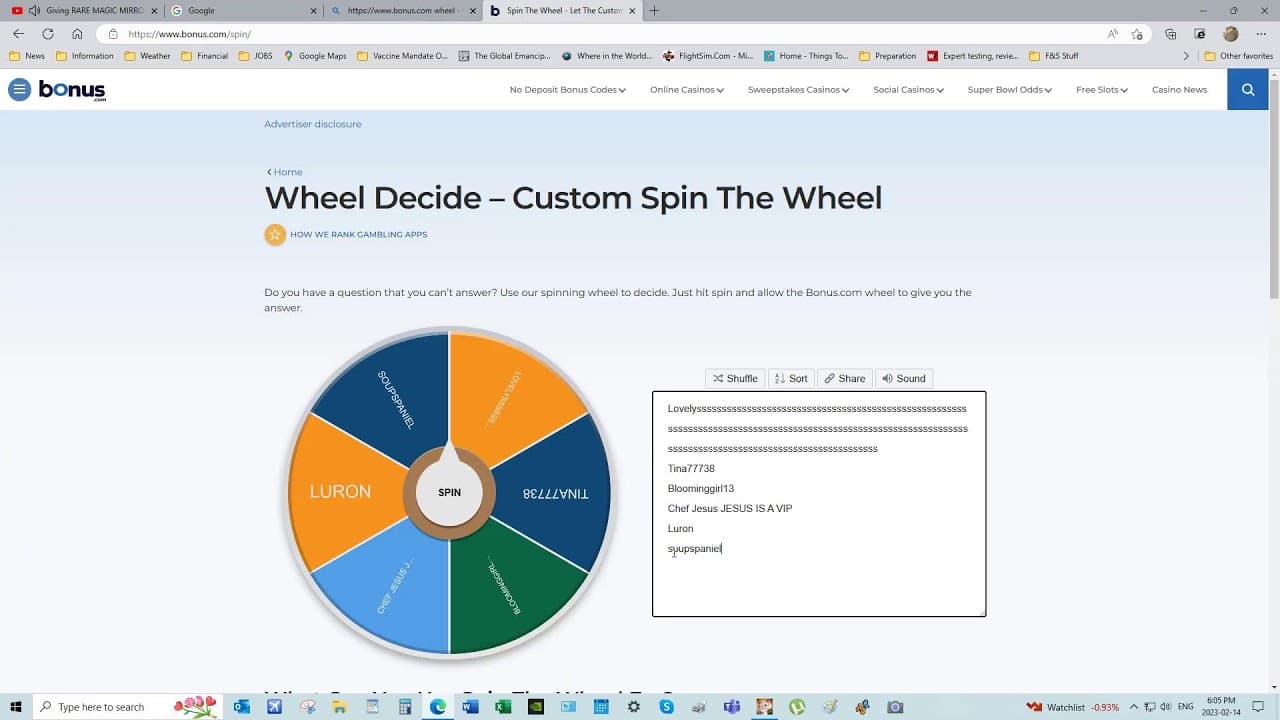Open a new browser tab
This screenshot has height=720, width=1280.
[654, 11]
